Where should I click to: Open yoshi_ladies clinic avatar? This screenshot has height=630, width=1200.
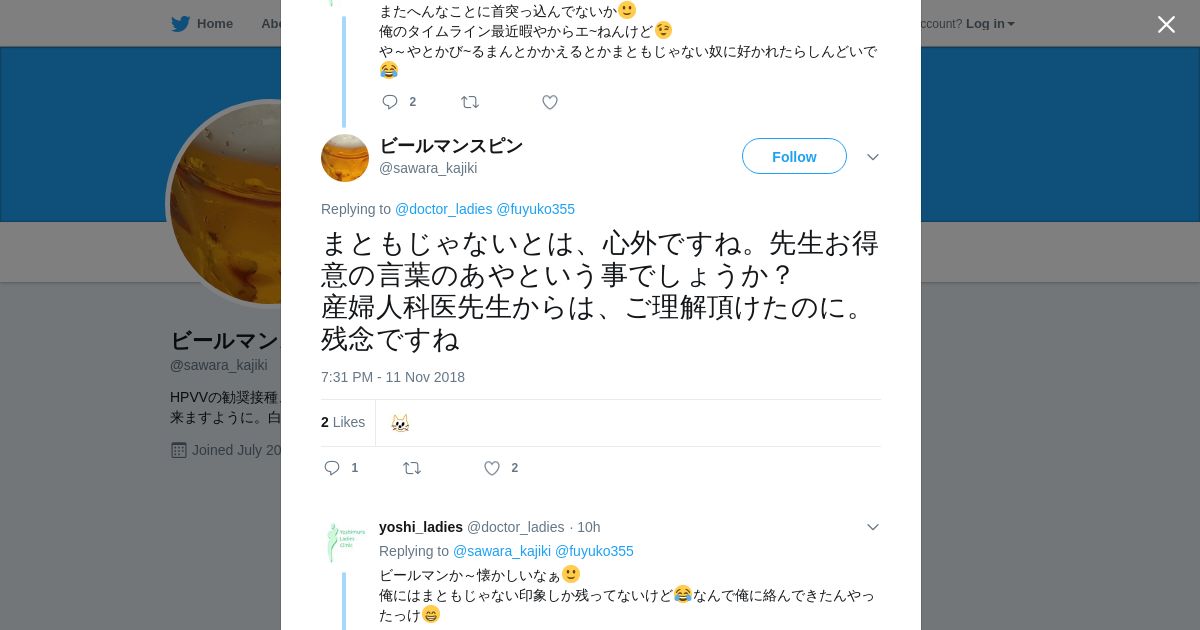click(x=345, y=541)
